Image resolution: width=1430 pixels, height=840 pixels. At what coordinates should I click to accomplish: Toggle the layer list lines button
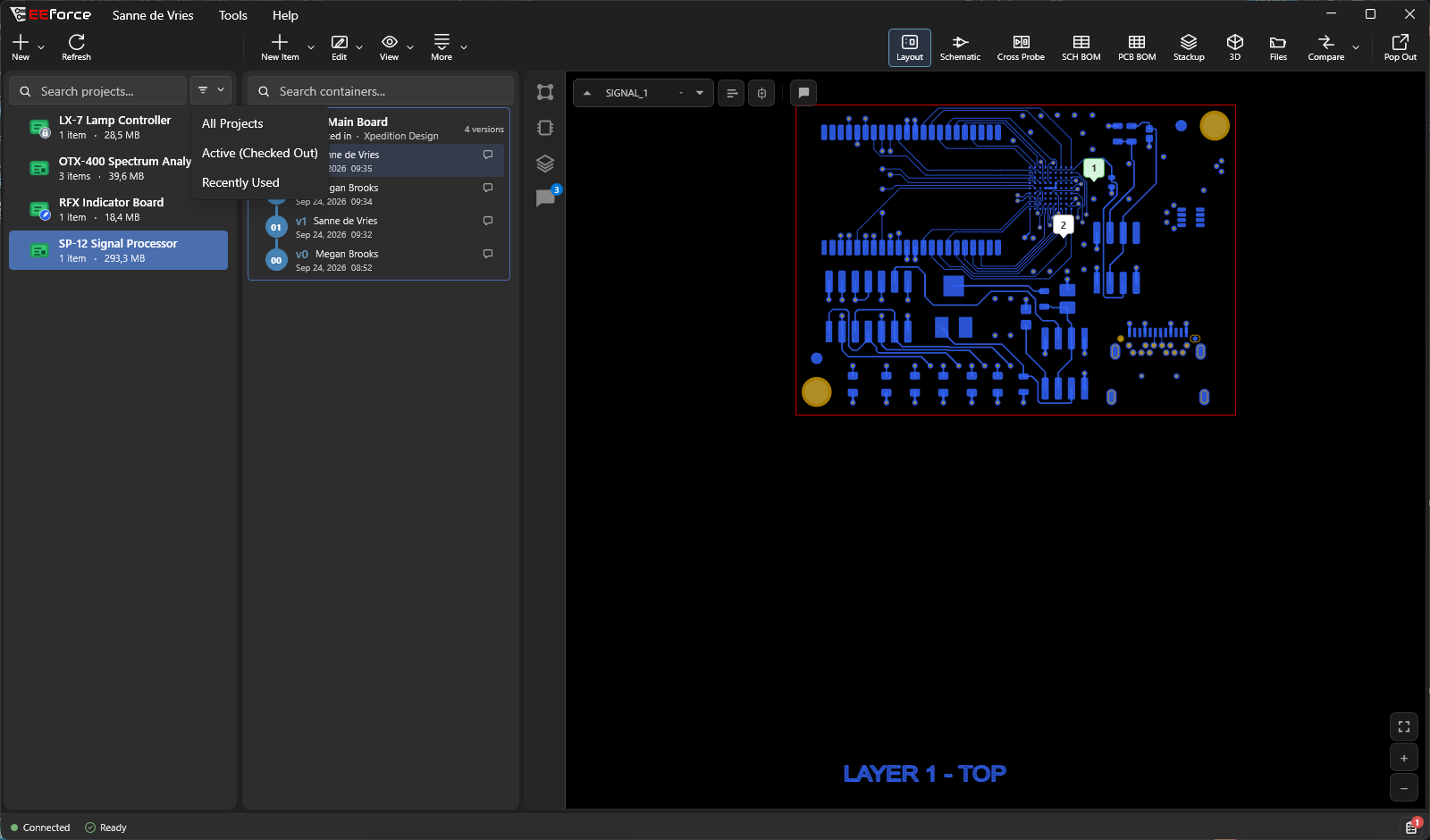click(x=732, y=93)
